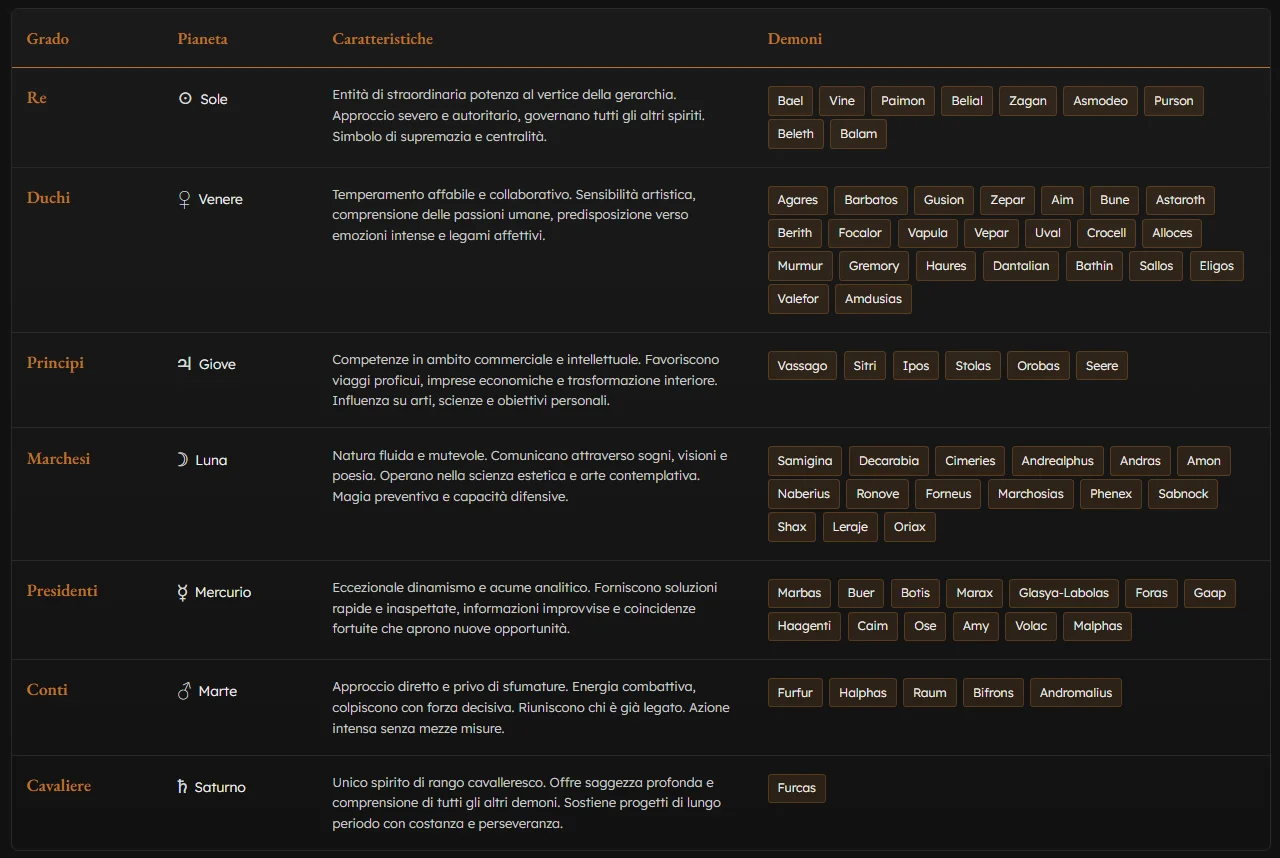The width and height of the screenshot is (1280, 858).
Task: Click the Luna crescent symbol
Action: pyautogui.click(x=182, y=460)
